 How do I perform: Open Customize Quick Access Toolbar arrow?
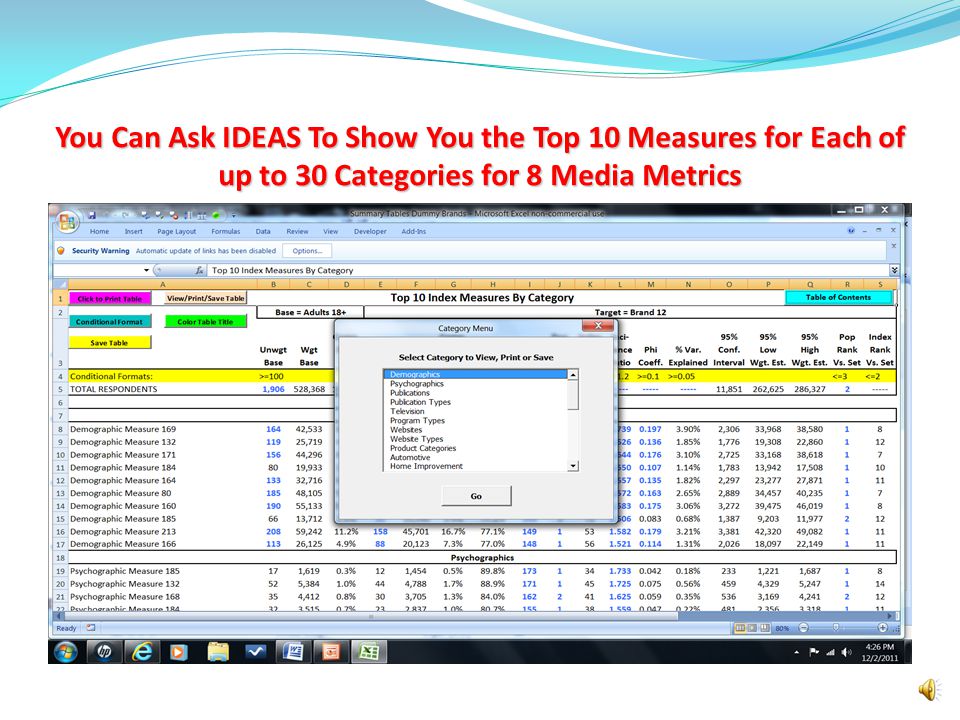[233, 216]
